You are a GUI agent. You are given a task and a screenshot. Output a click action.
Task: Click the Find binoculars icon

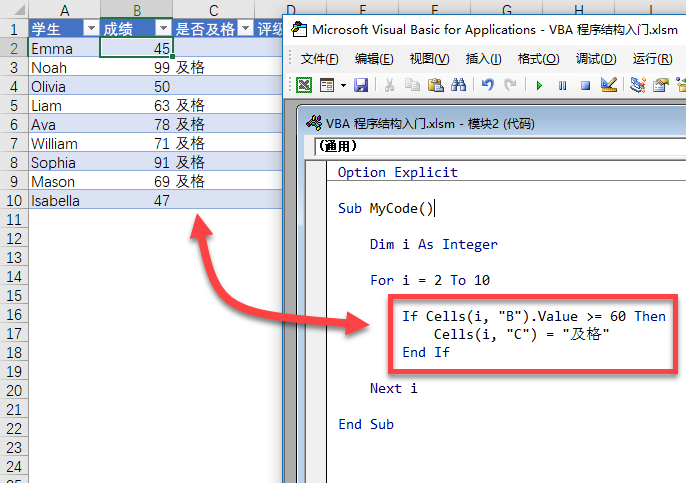[x=458, y=86]
